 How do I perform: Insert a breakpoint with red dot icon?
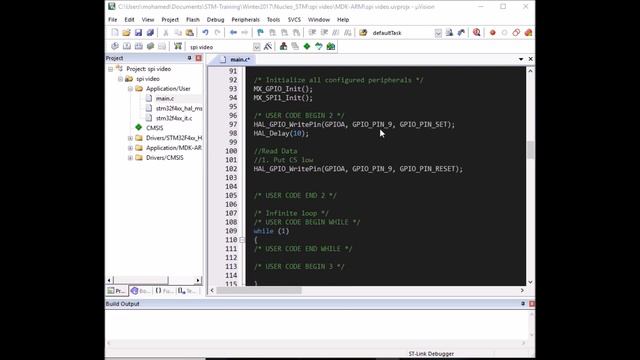point(493,33)
